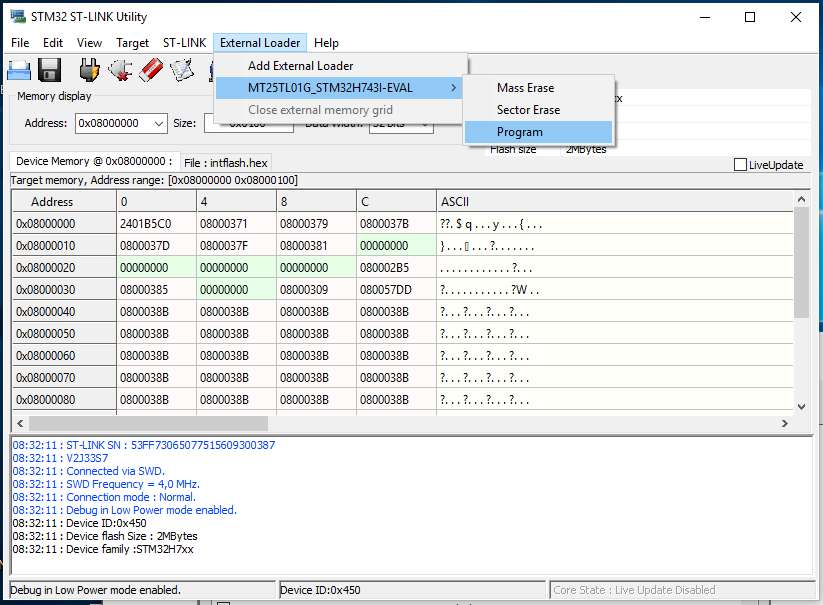Click the Connect to target plug icon

pyautogui.click(x=89, y=70)
